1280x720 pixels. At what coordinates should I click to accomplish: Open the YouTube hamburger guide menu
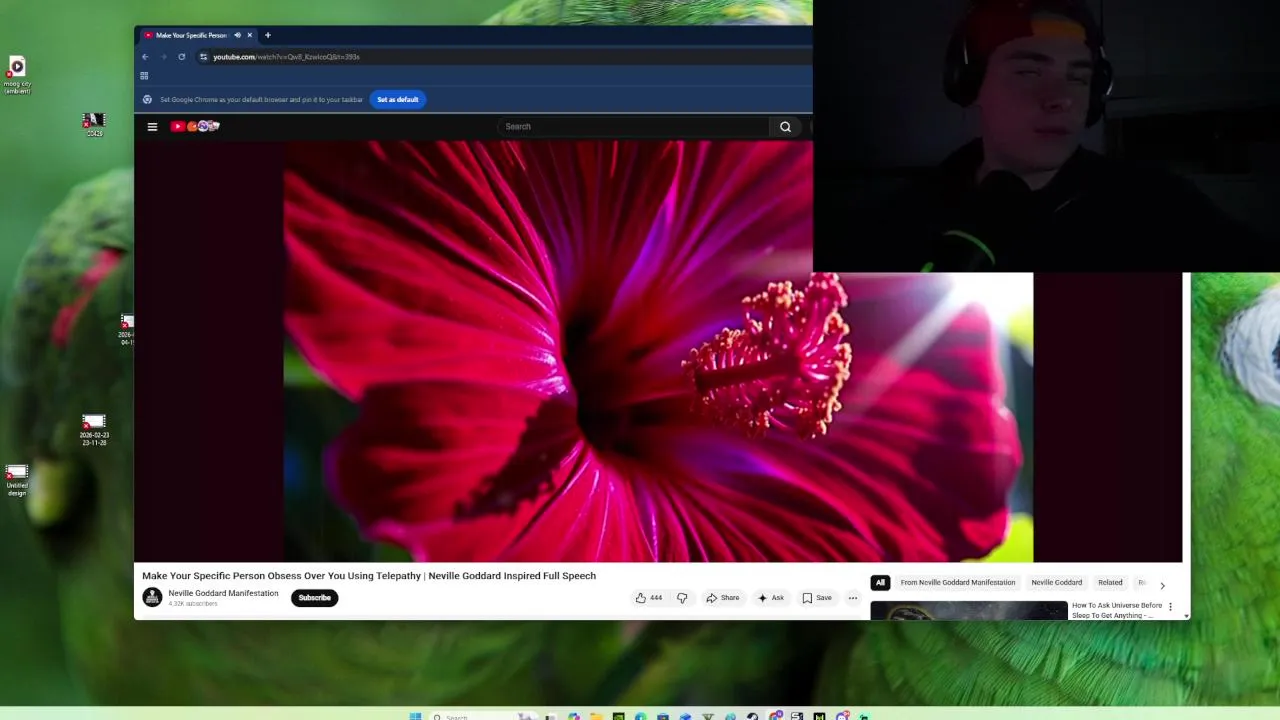[x=152, y=126]
